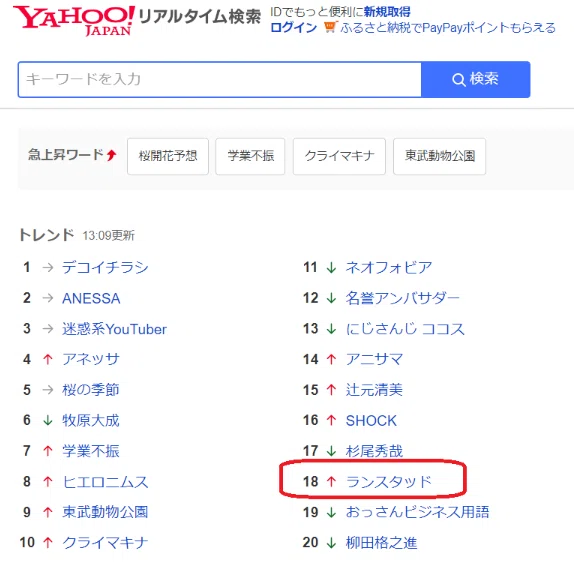Open the ログイン link
The width and height of the screenshot is (574, 564).
tap(294, 27)
